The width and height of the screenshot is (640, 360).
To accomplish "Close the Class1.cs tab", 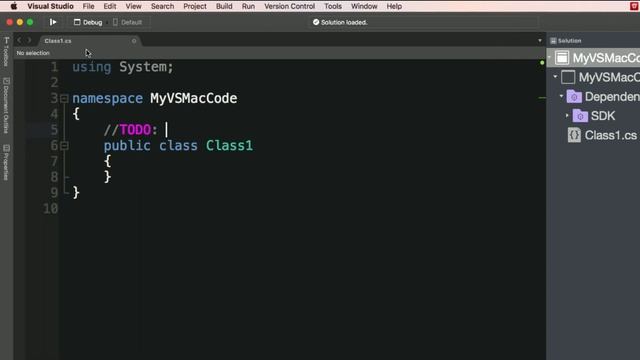I will pyautogui.click(x=134, y=41).
